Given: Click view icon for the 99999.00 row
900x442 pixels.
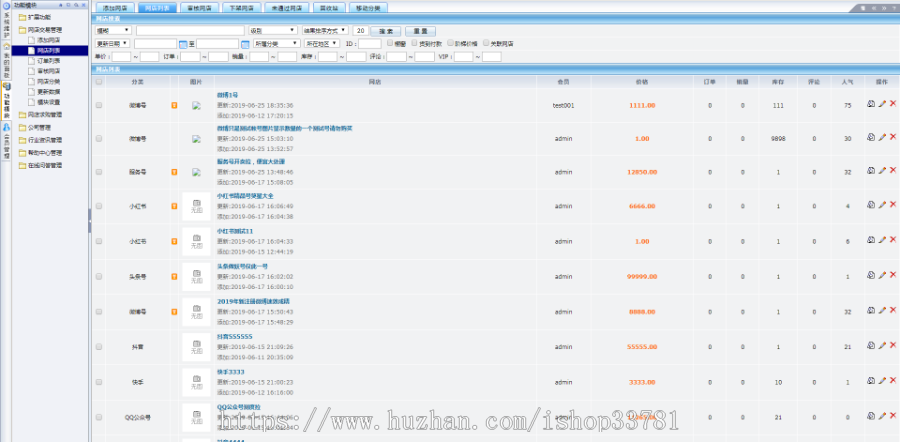Looking at the screenshot, I should pos(870,277).
